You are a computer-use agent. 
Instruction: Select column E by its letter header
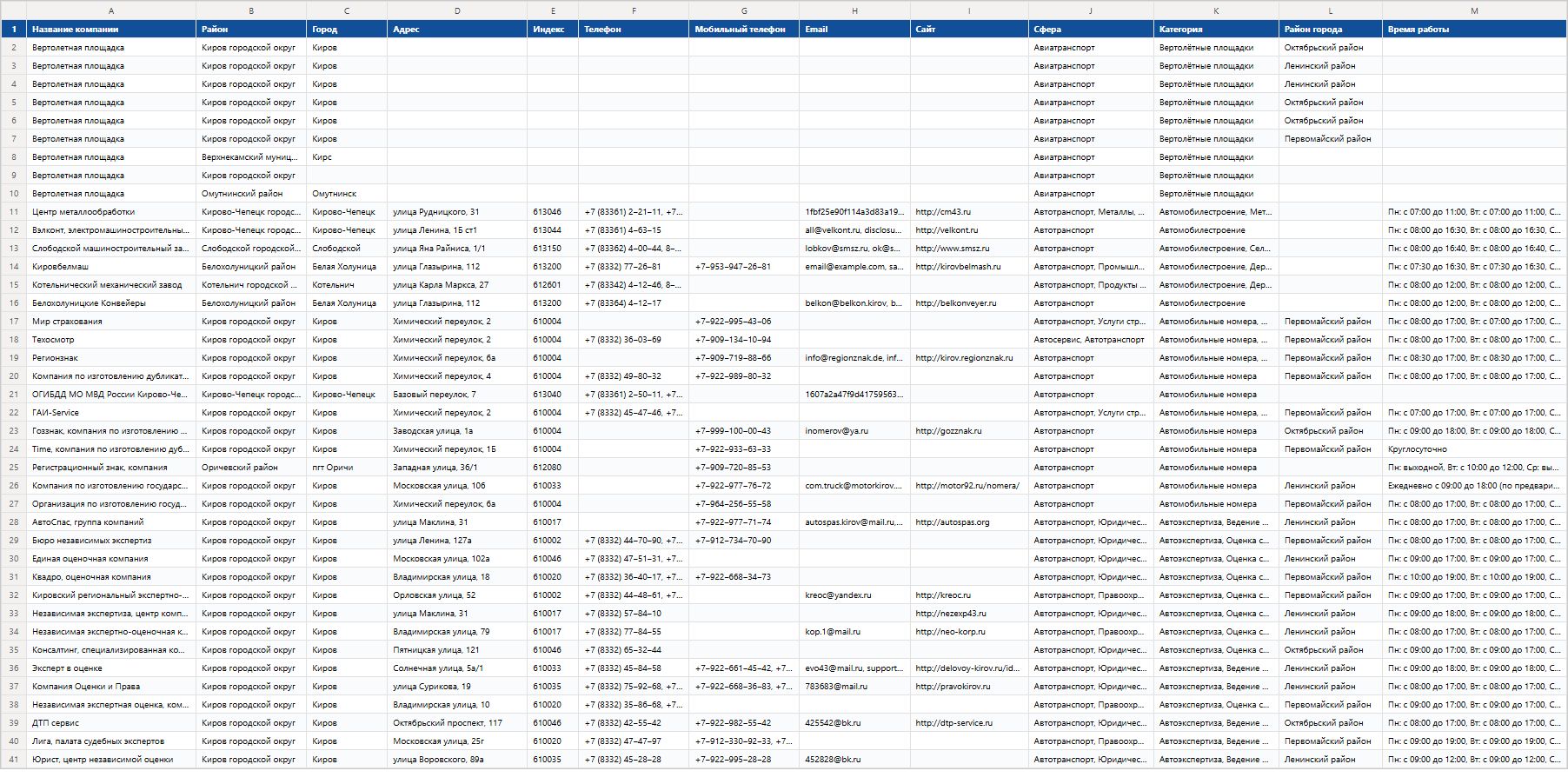pyautogui.click(x=553, y=10)
